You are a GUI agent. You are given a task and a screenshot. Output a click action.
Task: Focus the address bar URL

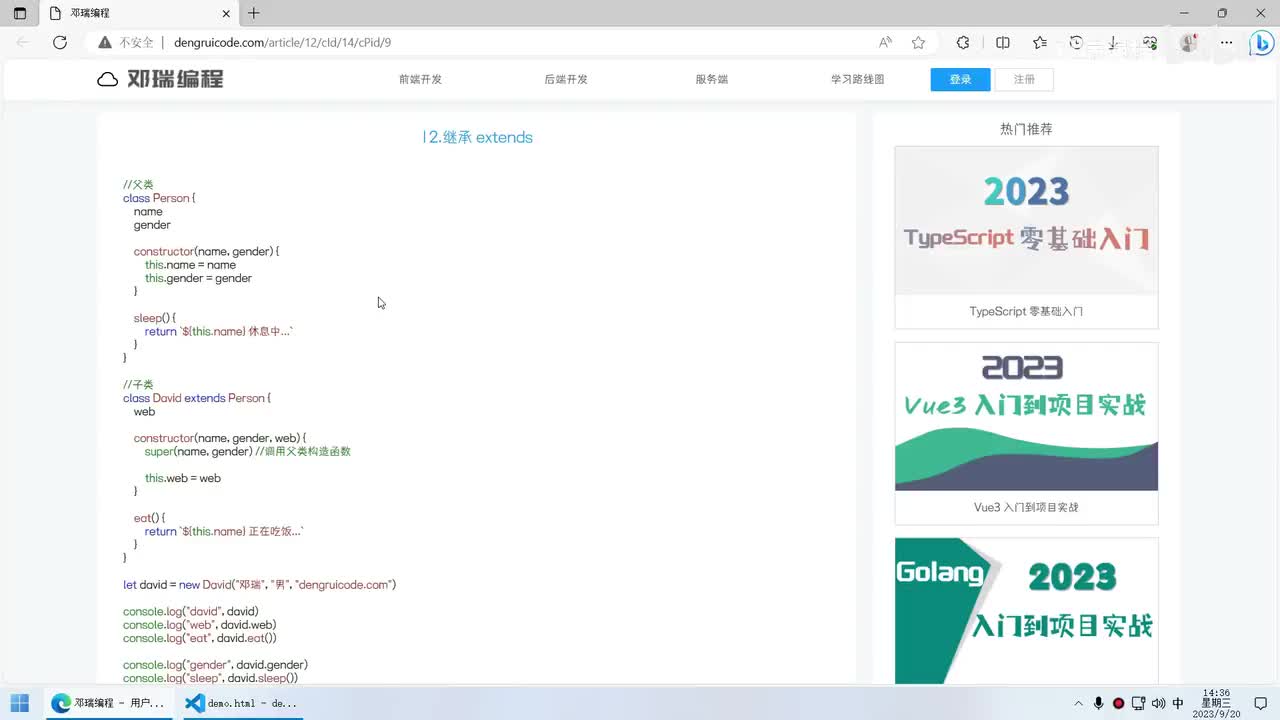click(x=282, y=42)
